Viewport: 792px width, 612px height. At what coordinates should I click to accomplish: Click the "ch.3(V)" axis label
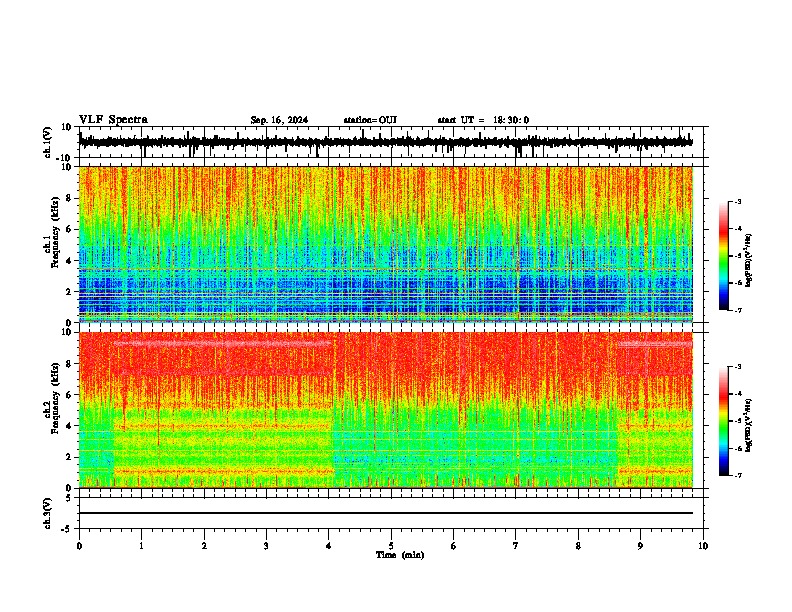point(48,513)
